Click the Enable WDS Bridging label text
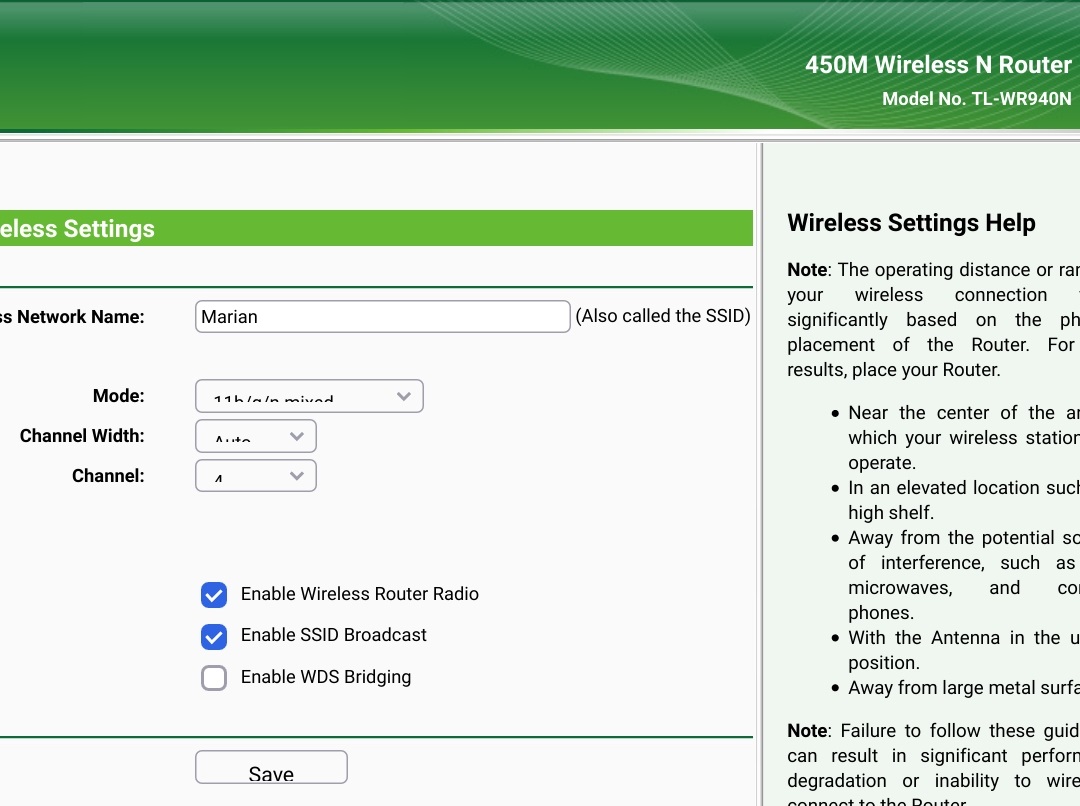1080x806 pixels. [325, 677]
